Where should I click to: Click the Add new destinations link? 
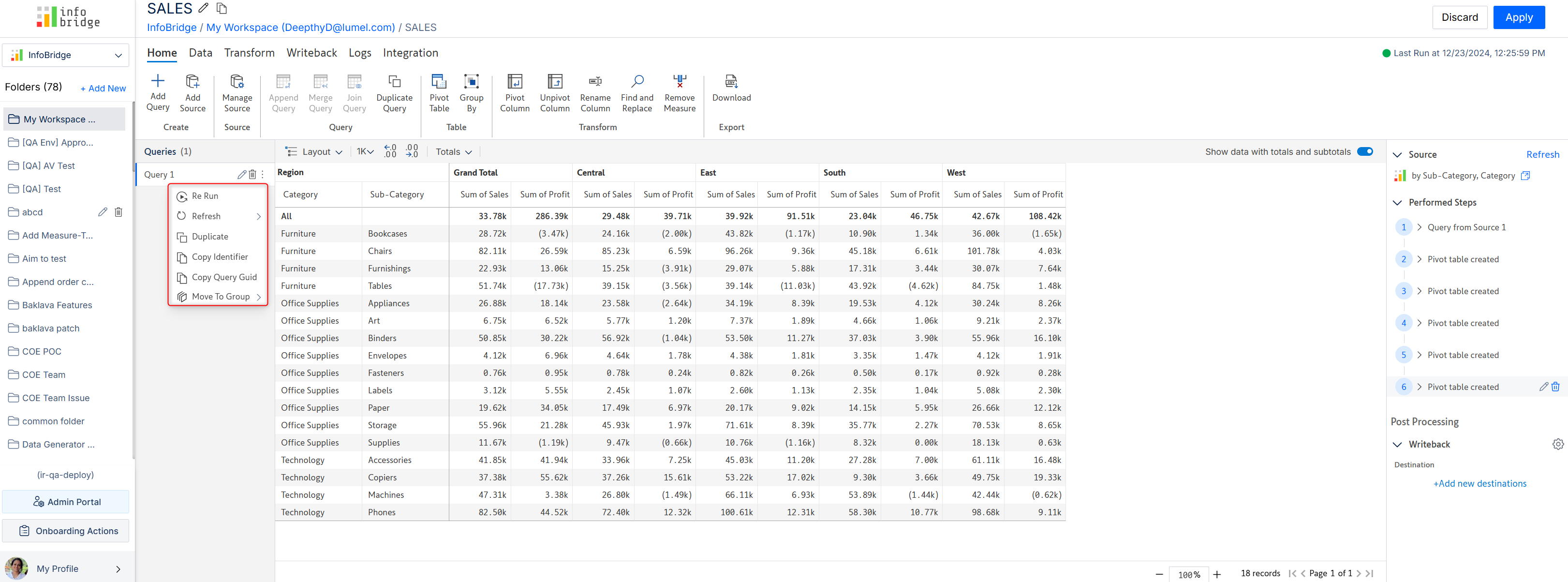pyautogui.click(x=1479, y=483)
